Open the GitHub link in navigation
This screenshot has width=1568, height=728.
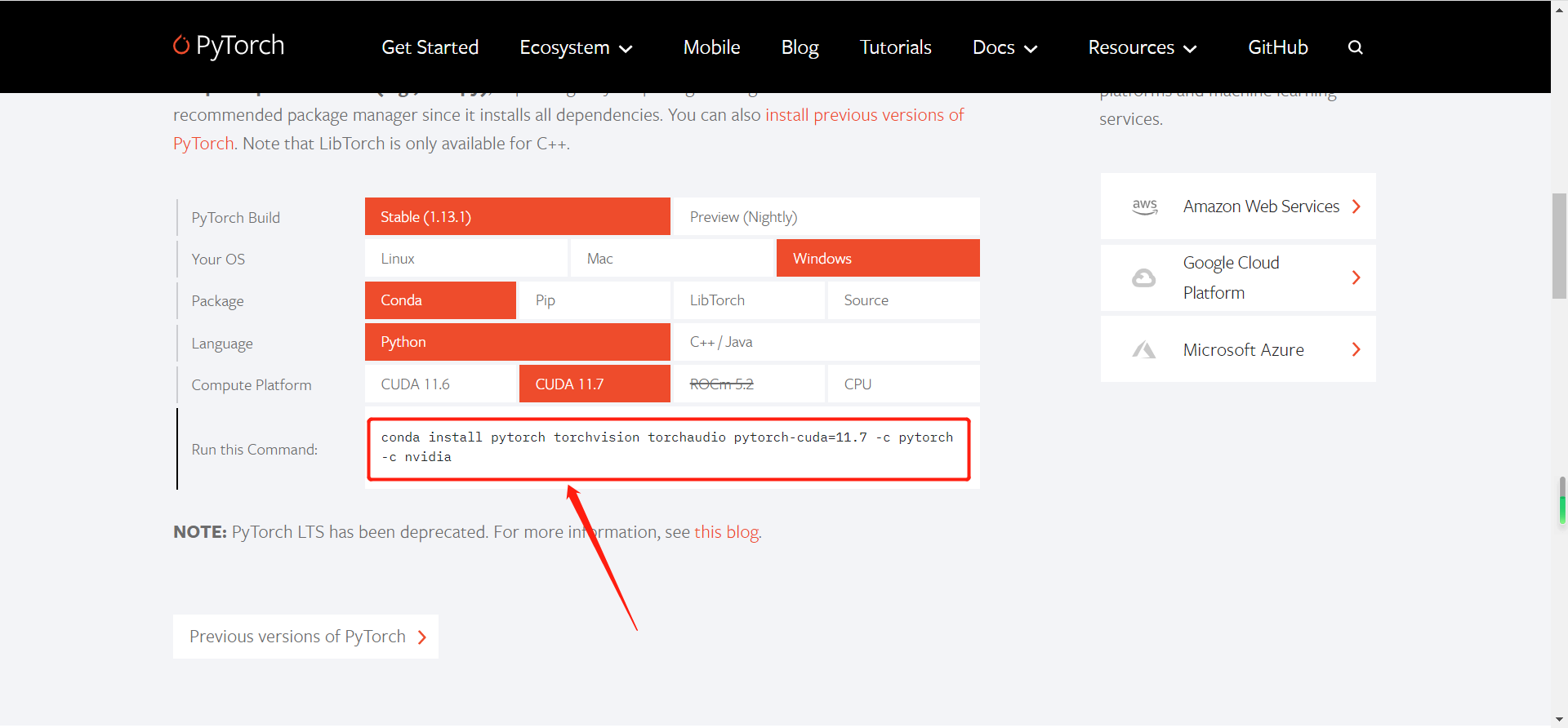pos(1278,47)
